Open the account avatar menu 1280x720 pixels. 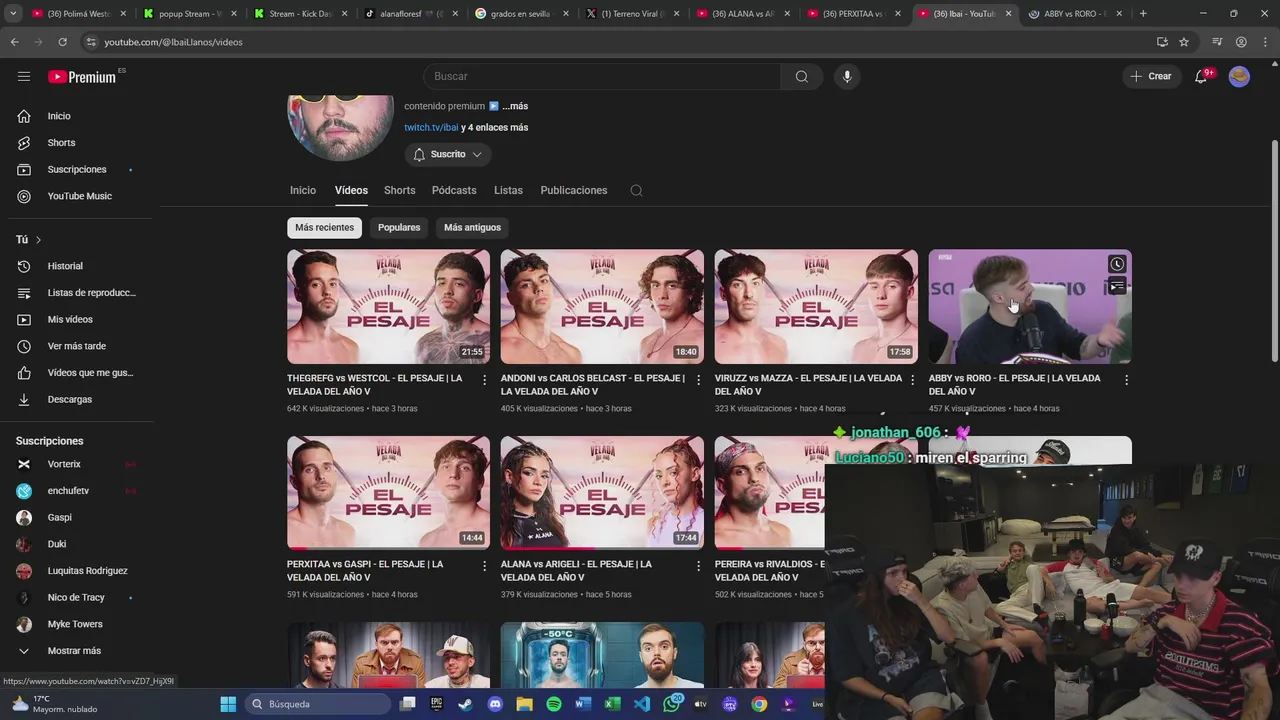[x=1239, y=76]
